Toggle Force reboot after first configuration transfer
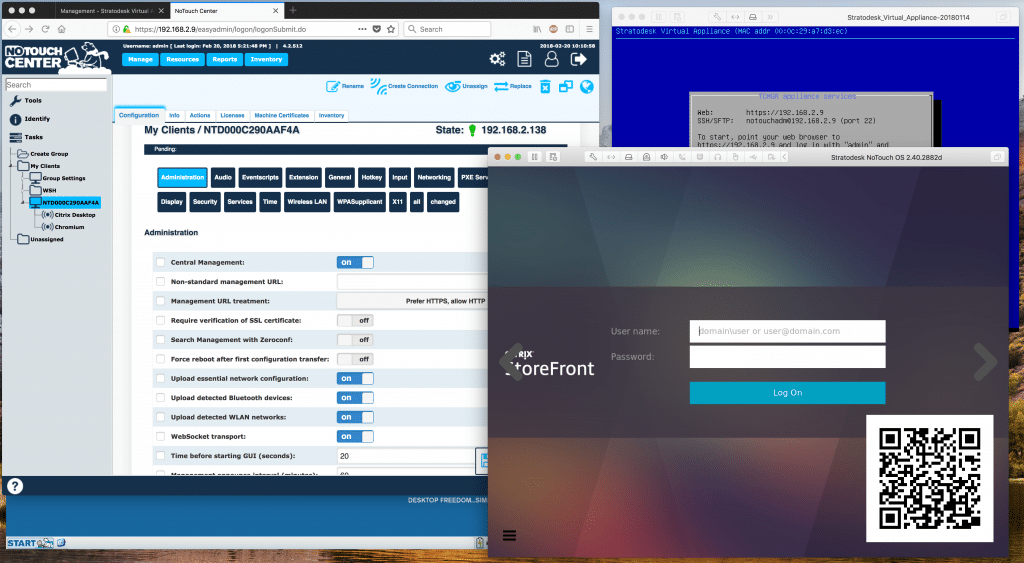 (355, 359)
